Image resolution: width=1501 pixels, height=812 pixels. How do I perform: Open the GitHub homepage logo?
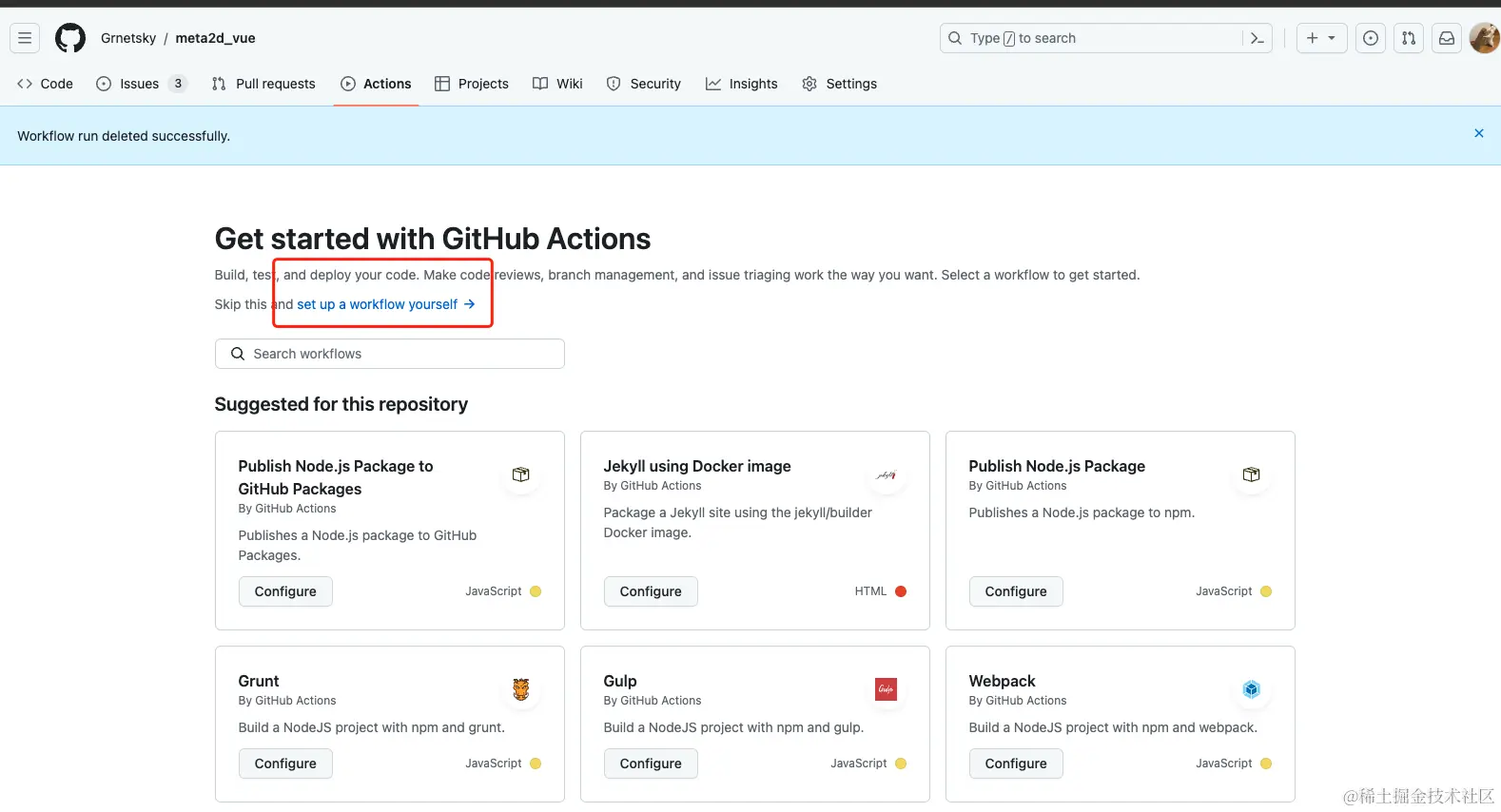point(70,38)
